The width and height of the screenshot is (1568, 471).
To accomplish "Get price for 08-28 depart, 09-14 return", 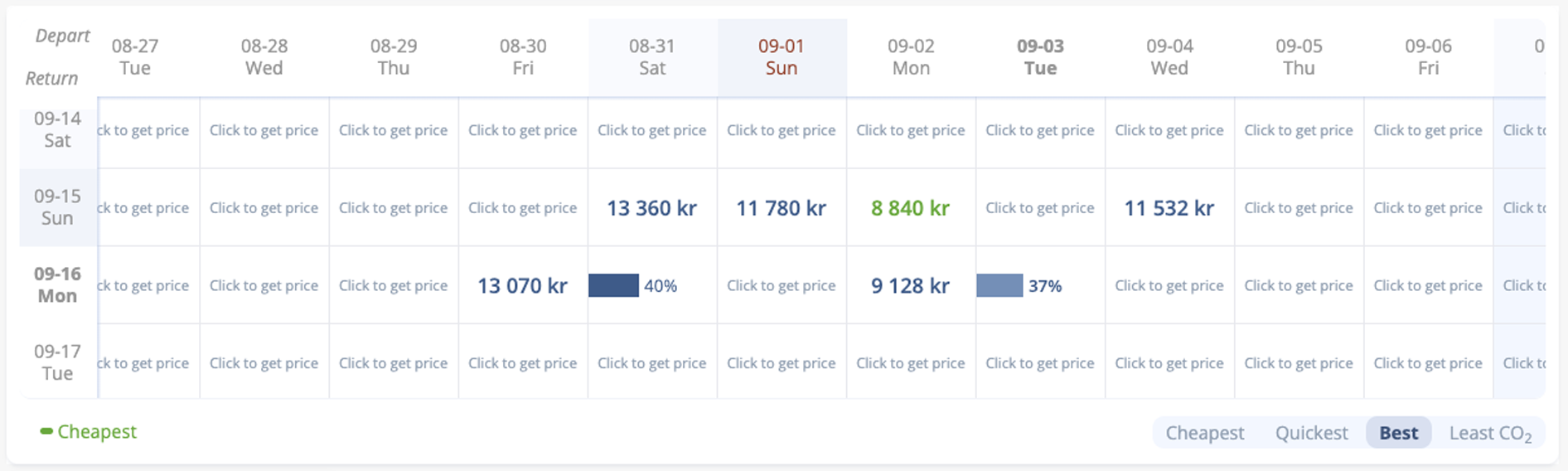I will point(264,130).
